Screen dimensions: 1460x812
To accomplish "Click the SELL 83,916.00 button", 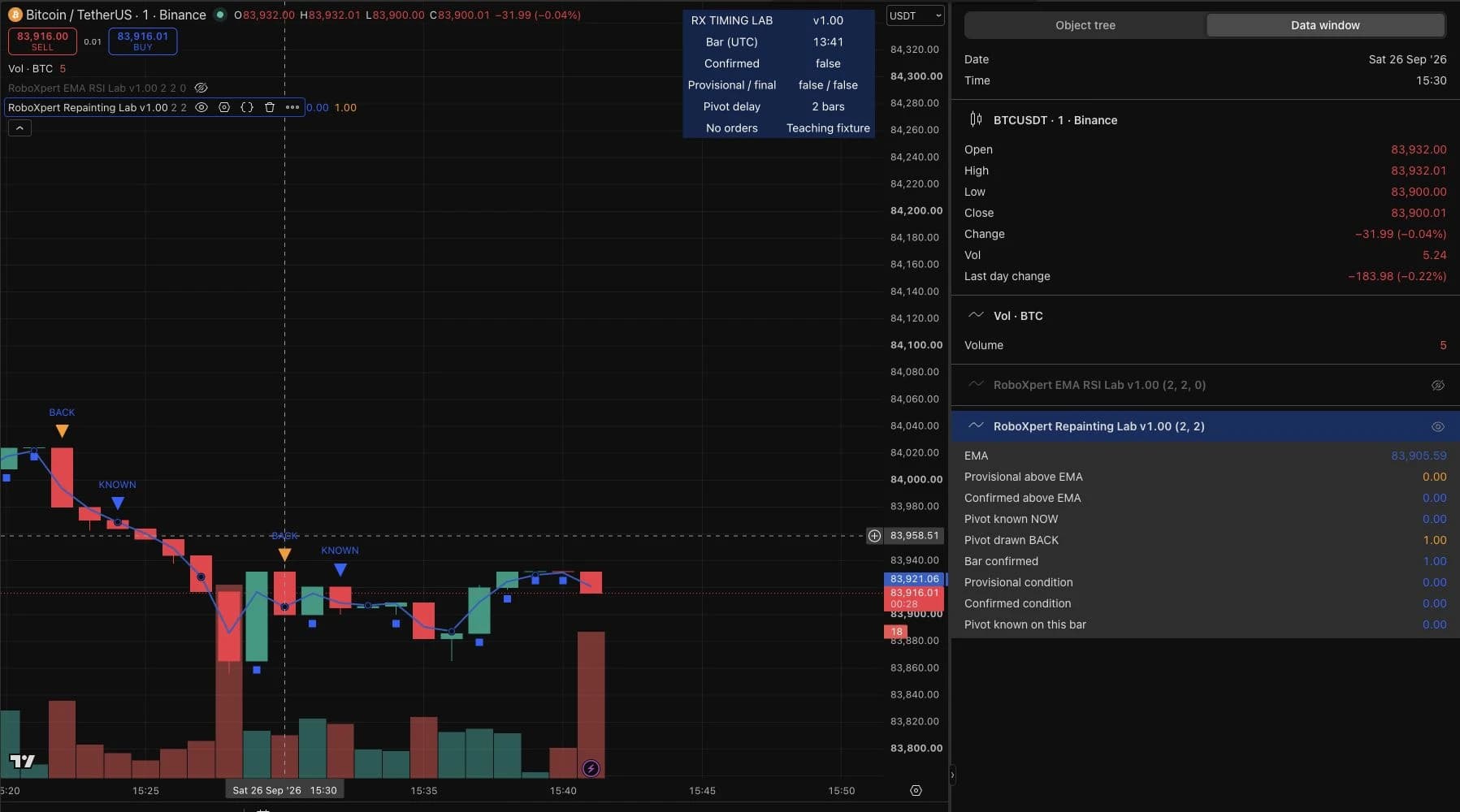I will click(42, 41).
